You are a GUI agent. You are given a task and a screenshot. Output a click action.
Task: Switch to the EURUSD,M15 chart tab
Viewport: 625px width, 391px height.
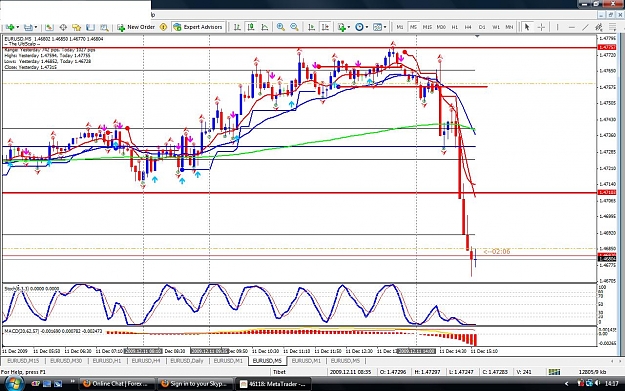click(x=23, y=361)
